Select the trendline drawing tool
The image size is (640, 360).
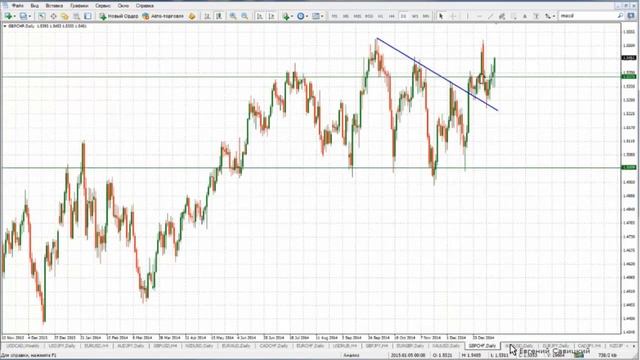pos(490,16)
